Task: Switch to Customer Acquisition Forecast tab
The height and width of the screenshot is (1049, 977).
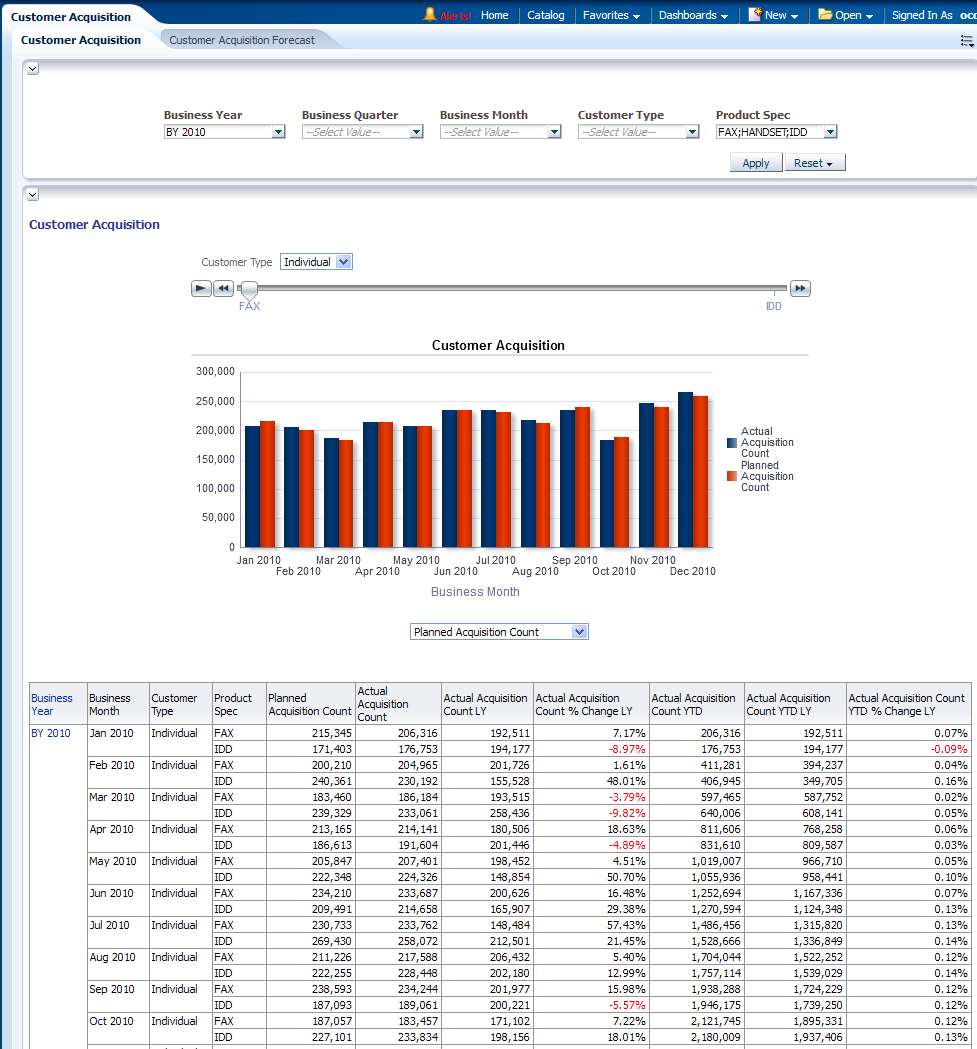Action: click(242, 40)
